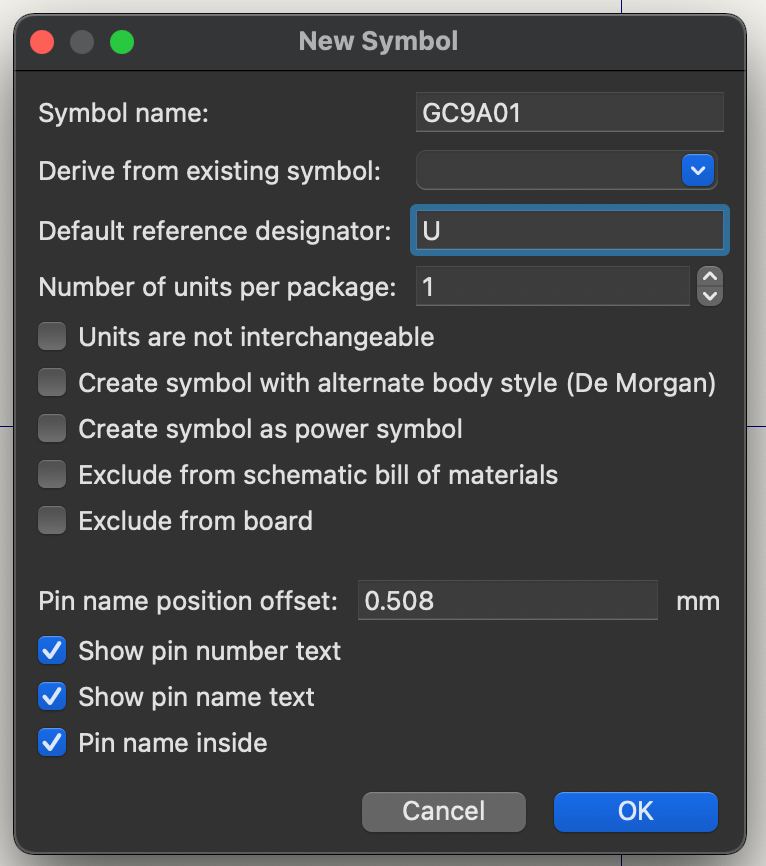Enable Create symbol as power symbol
The width and height of the screenshot is (766, 866).
point(52,429)
